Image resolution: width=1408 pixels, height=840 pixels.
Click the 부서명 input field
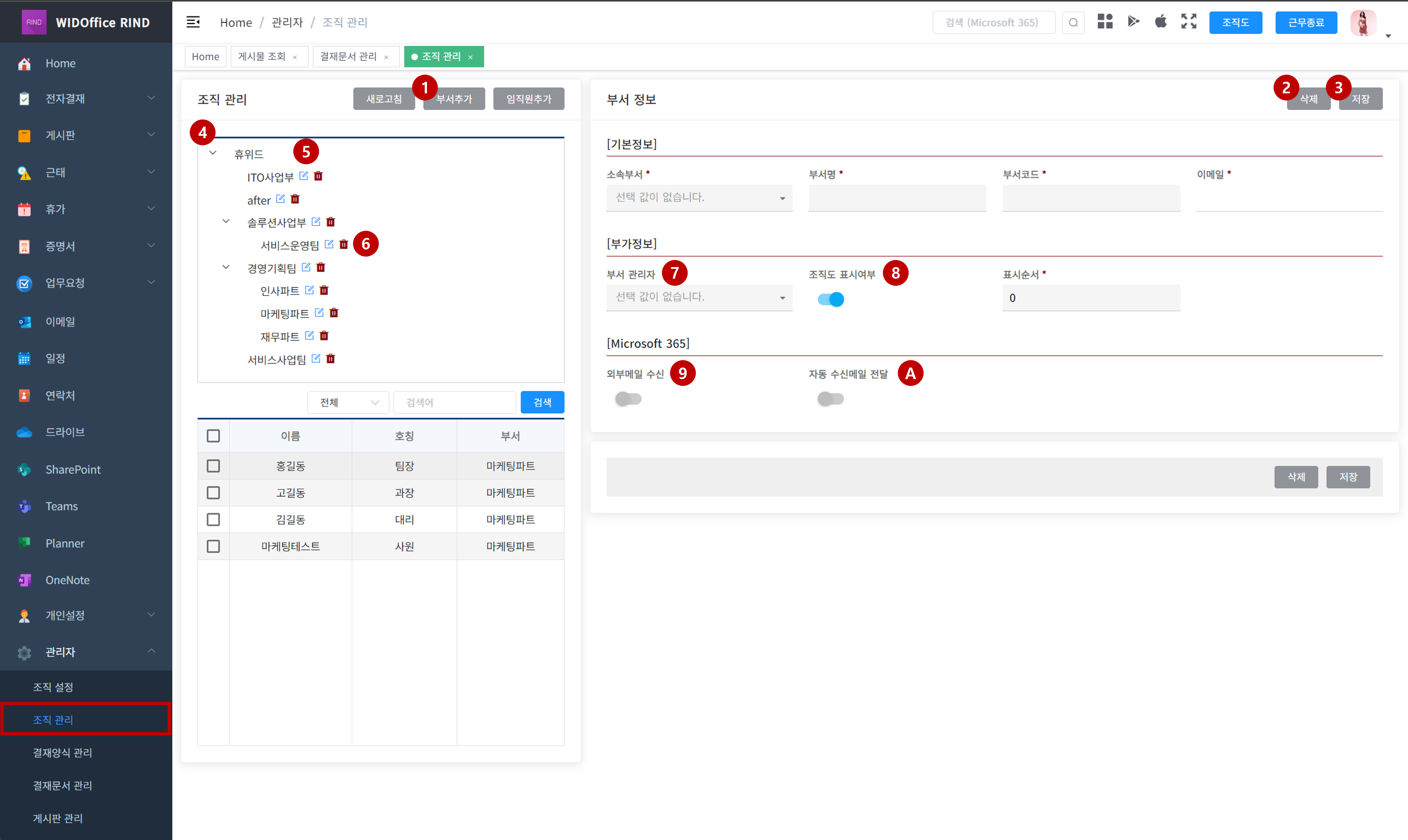pyautogui.click(x=897, y=198)
